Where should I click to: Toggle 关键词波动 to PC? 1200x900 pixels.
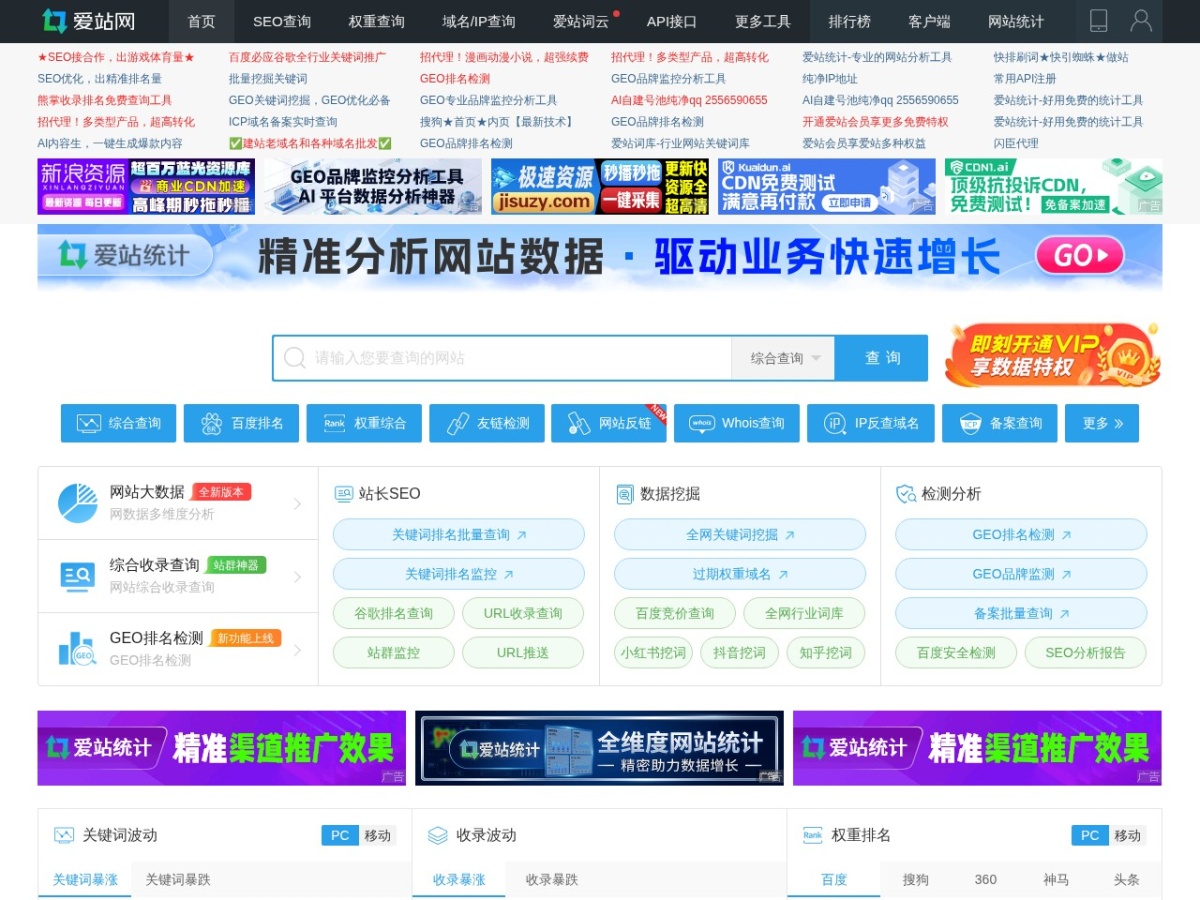click(340, 835)
